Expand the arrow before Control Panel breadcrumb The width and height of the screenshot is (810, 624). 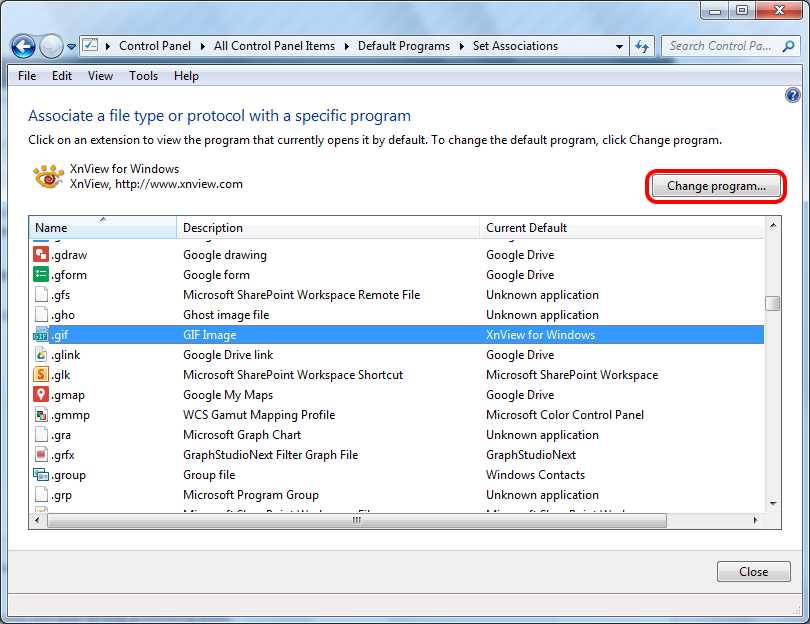pos(107,46)
